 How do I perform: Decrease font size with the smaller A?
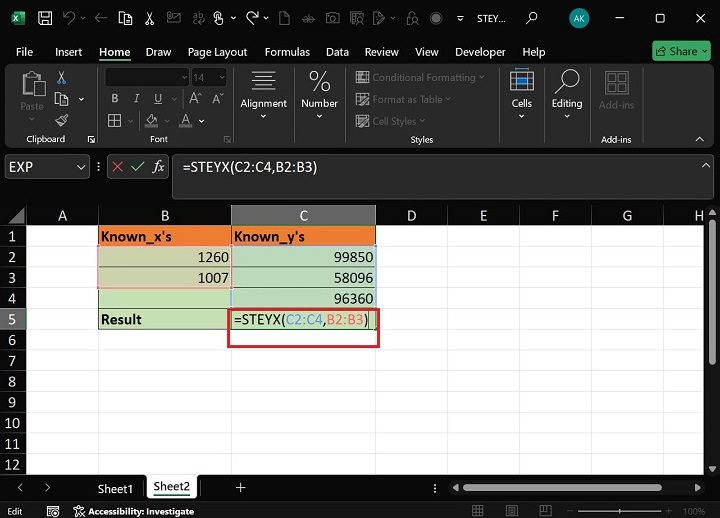pos(217,98)
